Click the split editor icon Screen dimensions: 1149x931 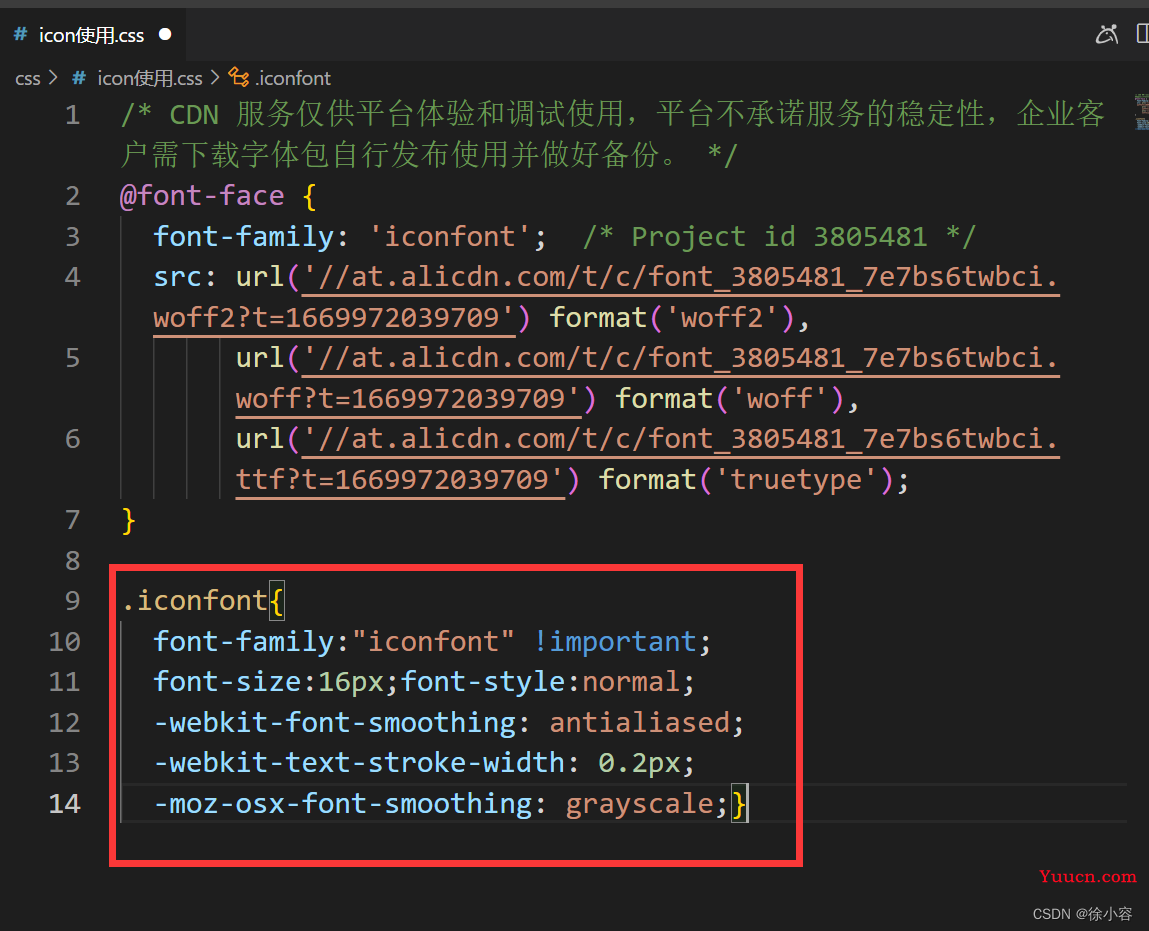click(x=1142, y=34)
